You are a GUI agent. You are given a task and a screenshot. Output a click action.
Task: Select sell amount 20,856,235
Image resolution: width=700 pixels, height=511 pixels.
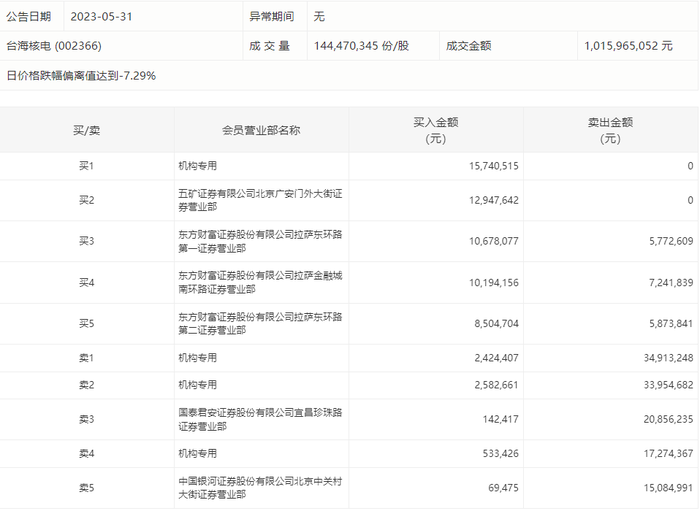[x=668, y=420]
